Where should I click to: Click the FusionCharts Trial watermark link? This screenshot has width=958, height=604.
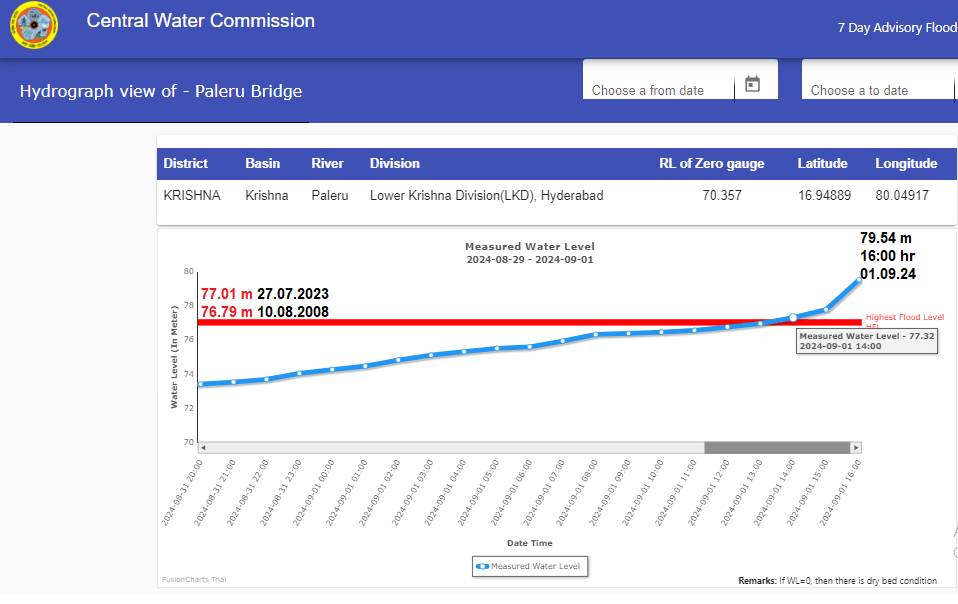(194, 579)
